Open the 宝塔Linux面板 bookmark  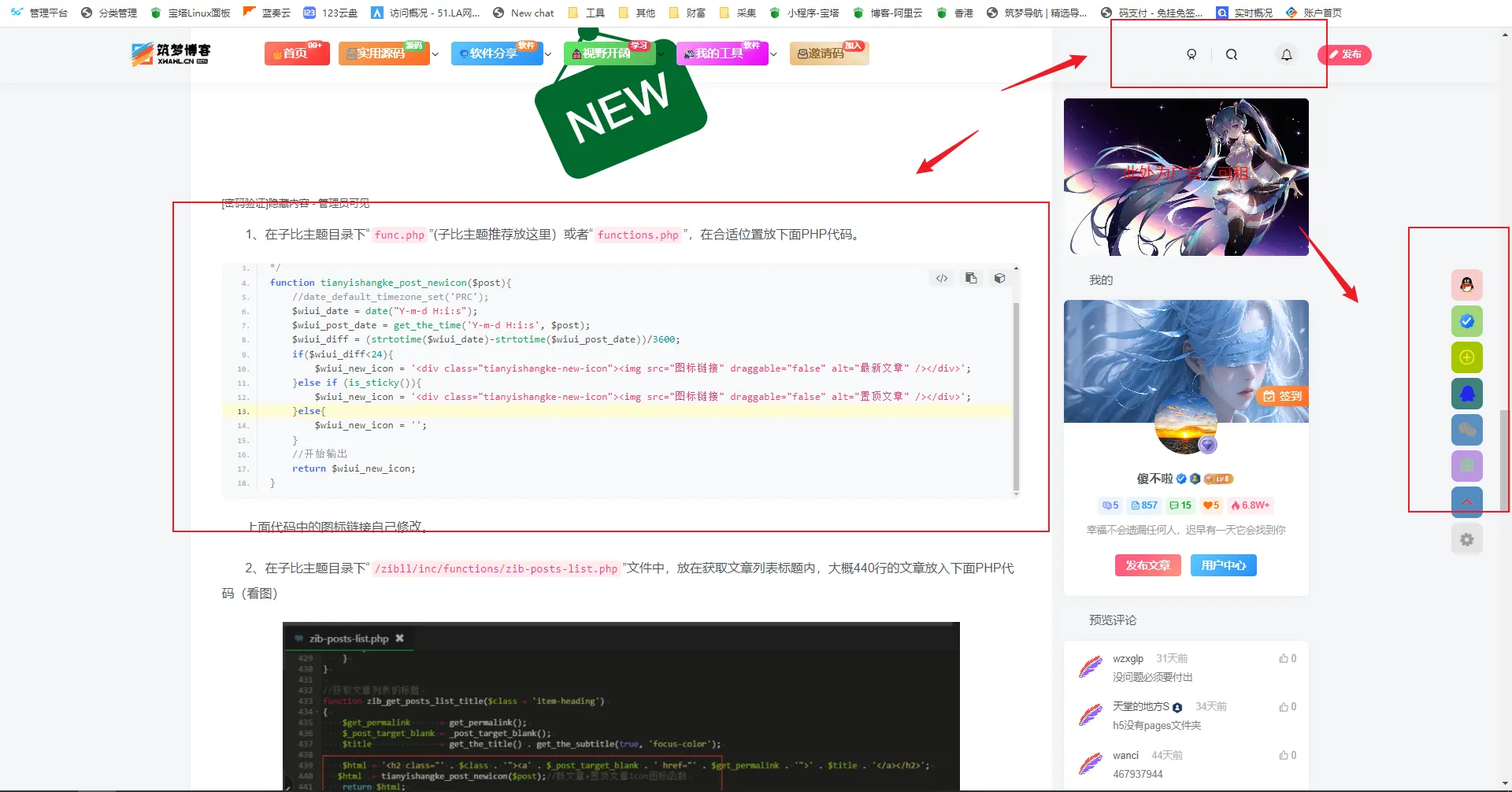pos(190,13)
